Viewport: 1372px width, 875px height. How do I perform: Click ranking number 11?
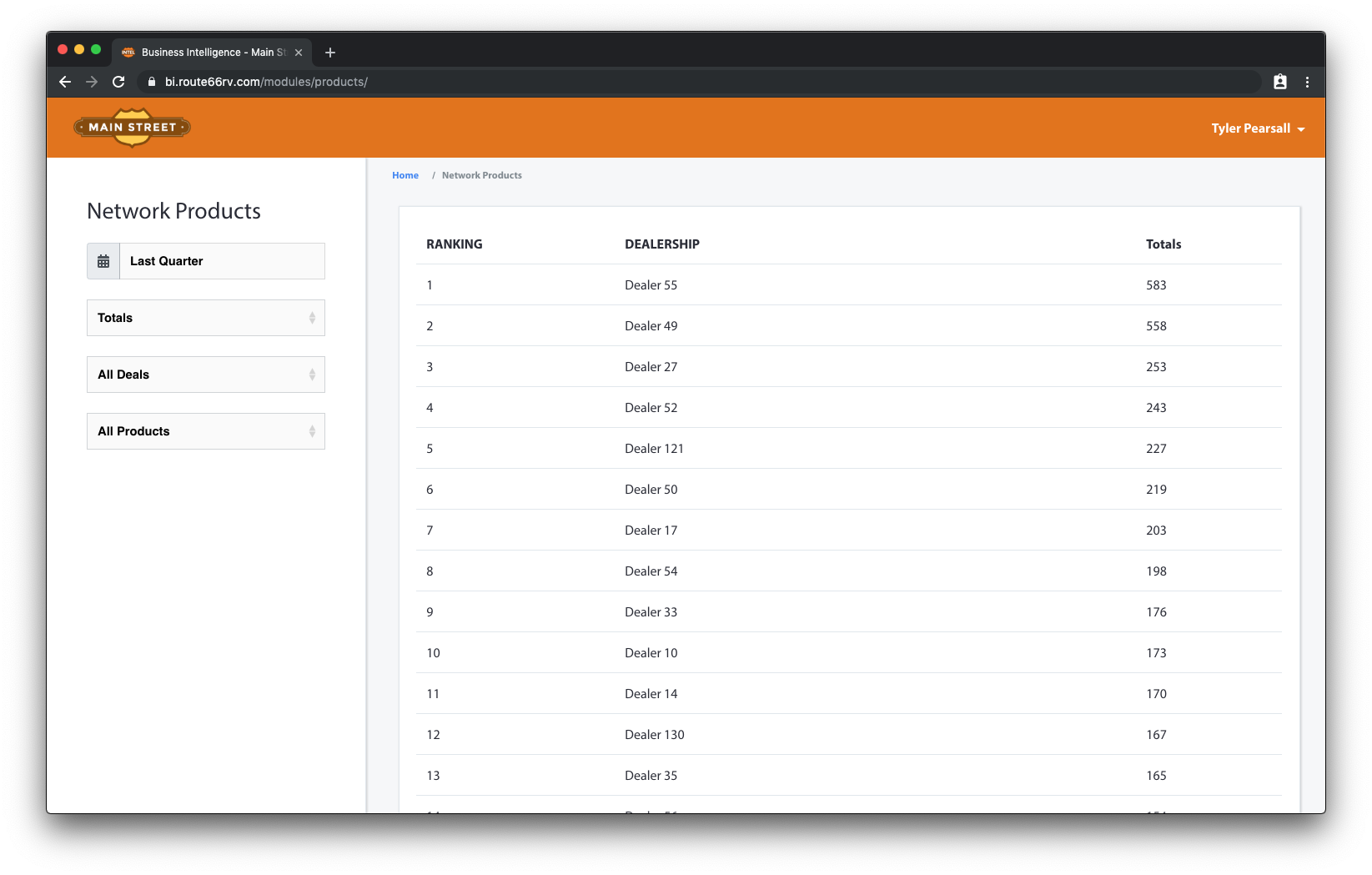(433, 694)
